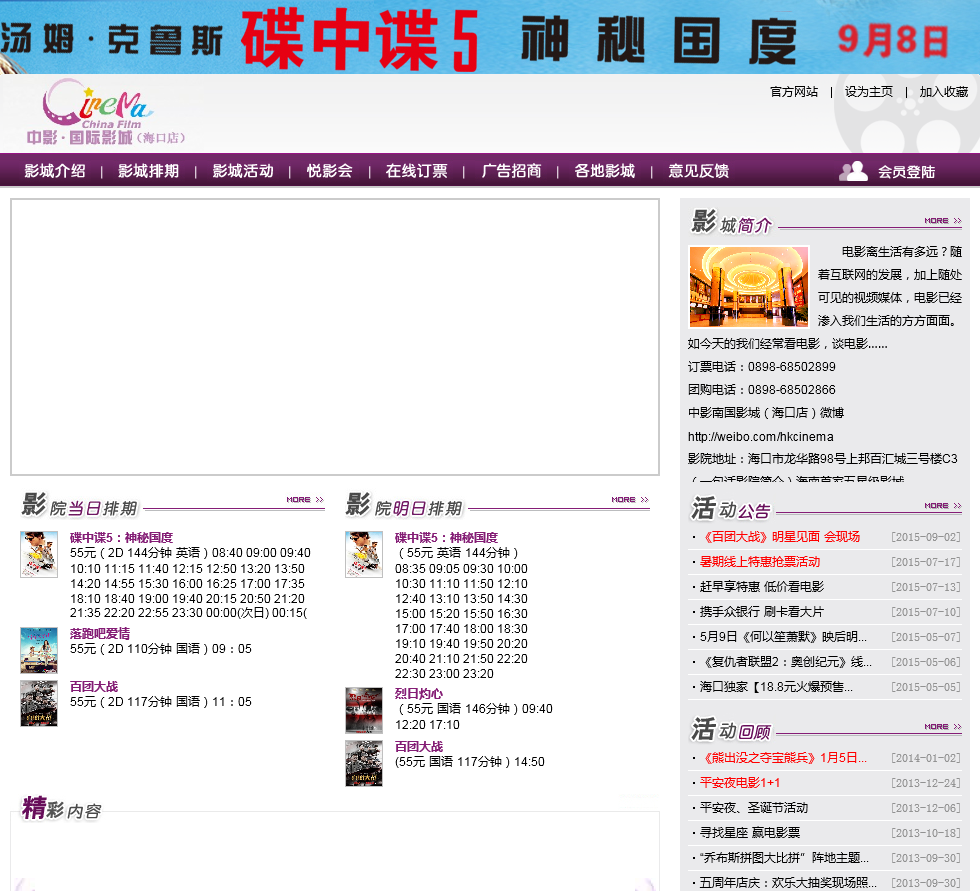Click date [2015-09-02] in 活动公告 list
980x891 pixels.
coord(926,537)
